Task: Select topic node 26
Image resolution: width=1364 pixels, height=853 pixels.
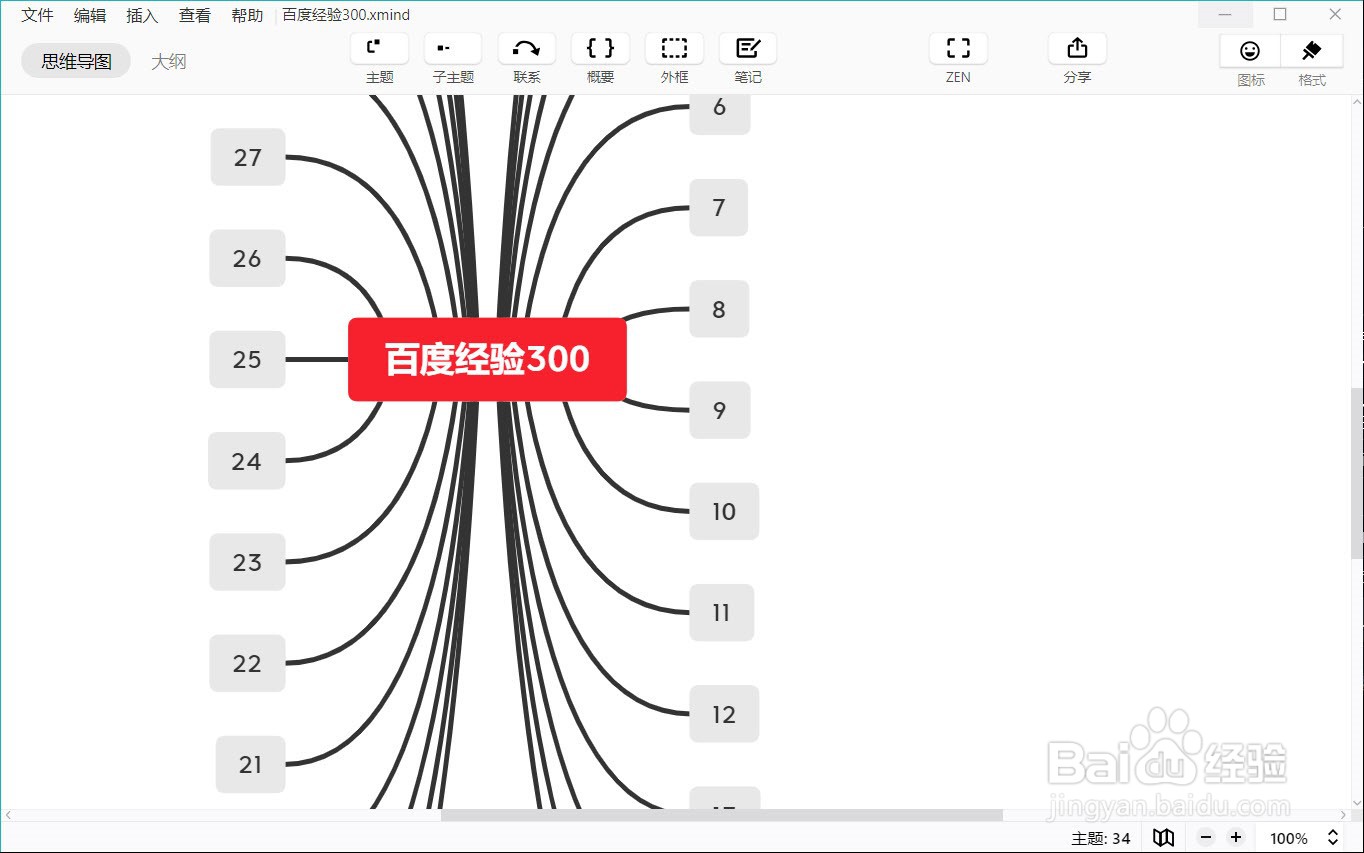Action: 247,258
